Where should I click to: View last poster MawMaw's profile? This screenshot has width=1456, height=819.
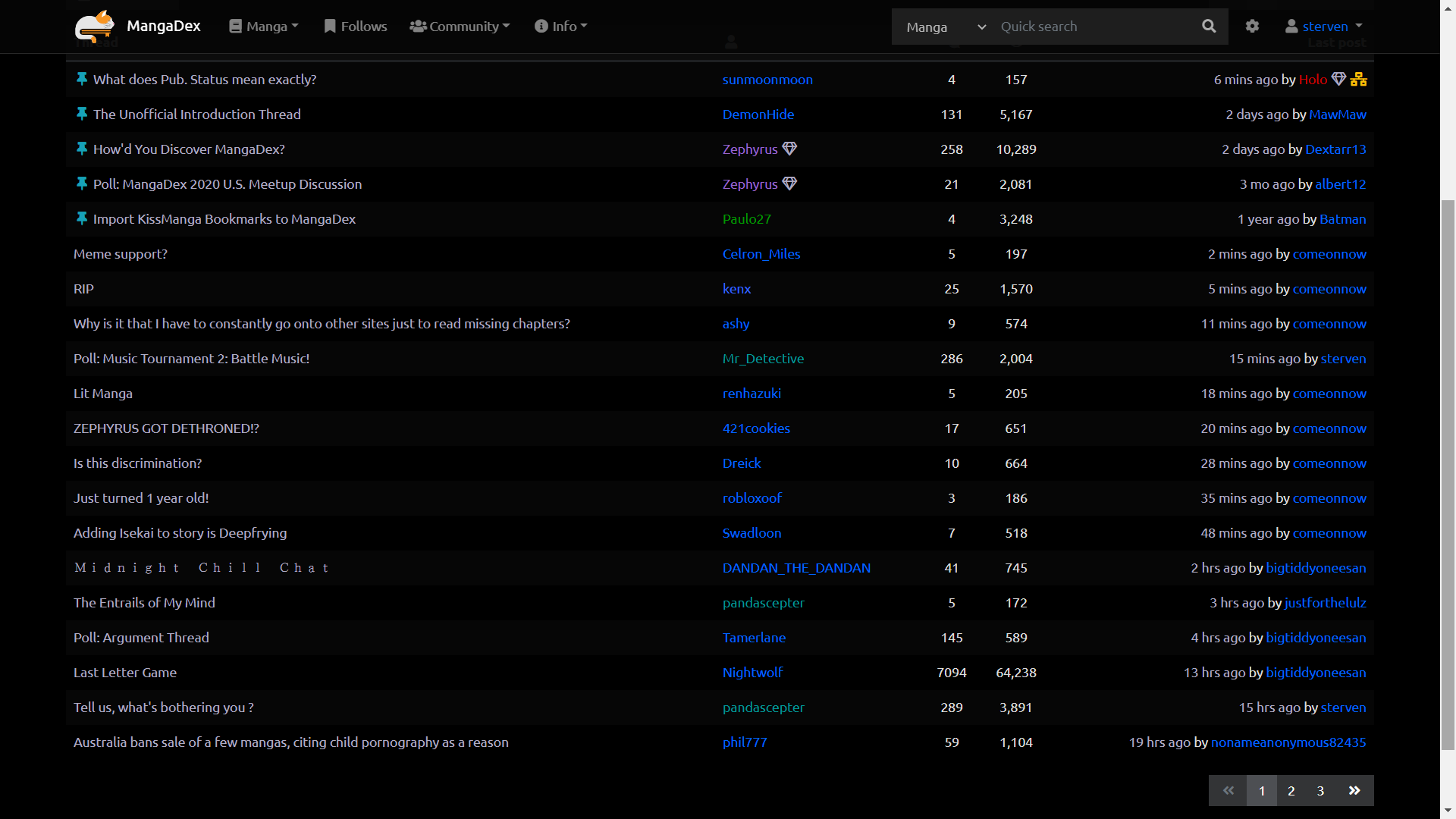point(1338,114)
